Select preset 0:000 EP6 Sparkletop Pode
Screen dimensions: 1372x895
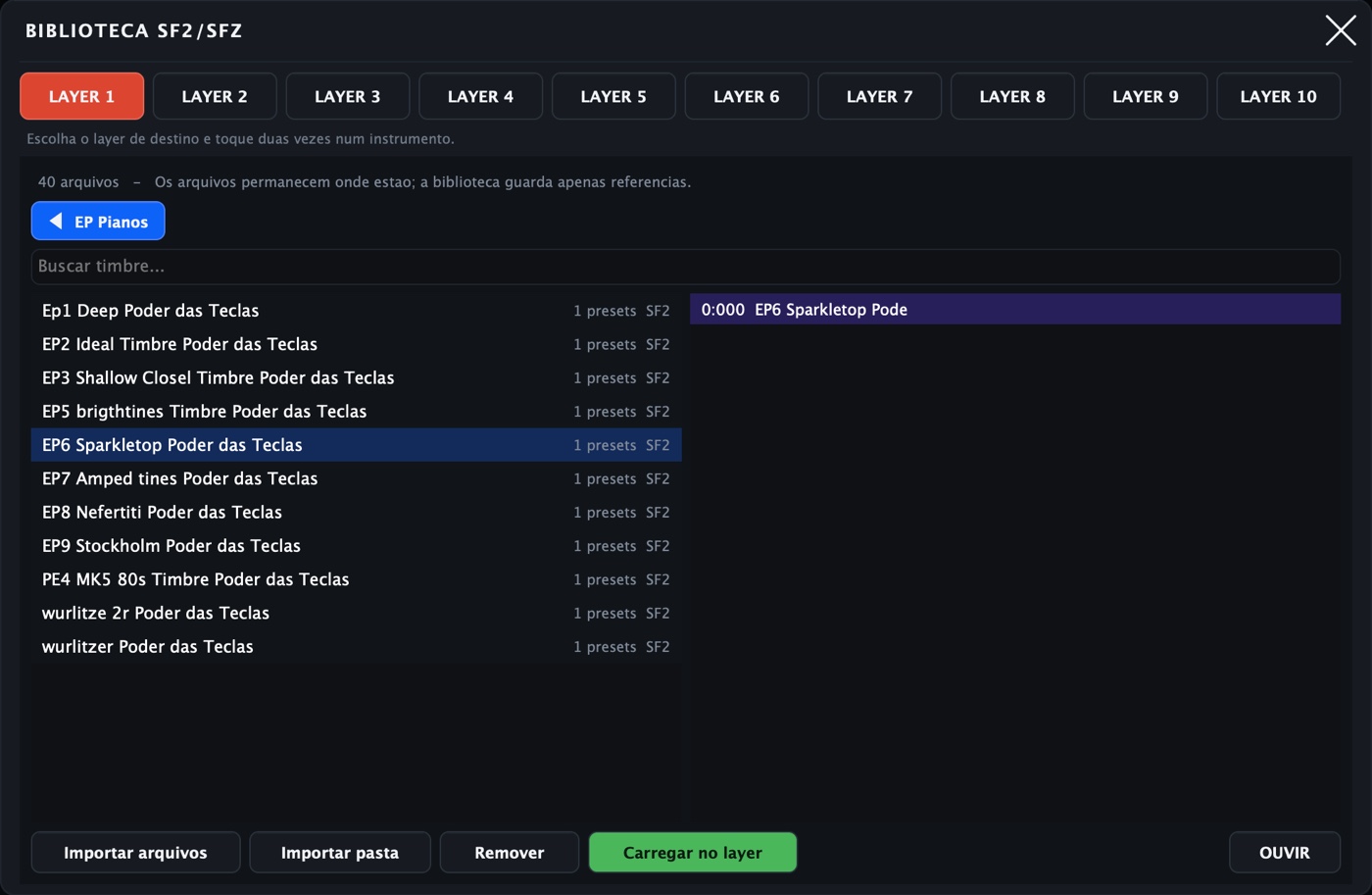coord(1015,310)
